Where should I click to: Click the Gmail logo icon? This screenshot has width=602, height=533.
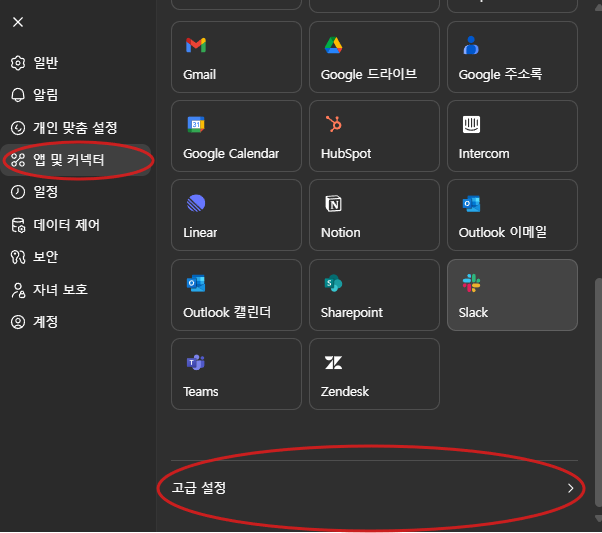[x=196, y=45]
